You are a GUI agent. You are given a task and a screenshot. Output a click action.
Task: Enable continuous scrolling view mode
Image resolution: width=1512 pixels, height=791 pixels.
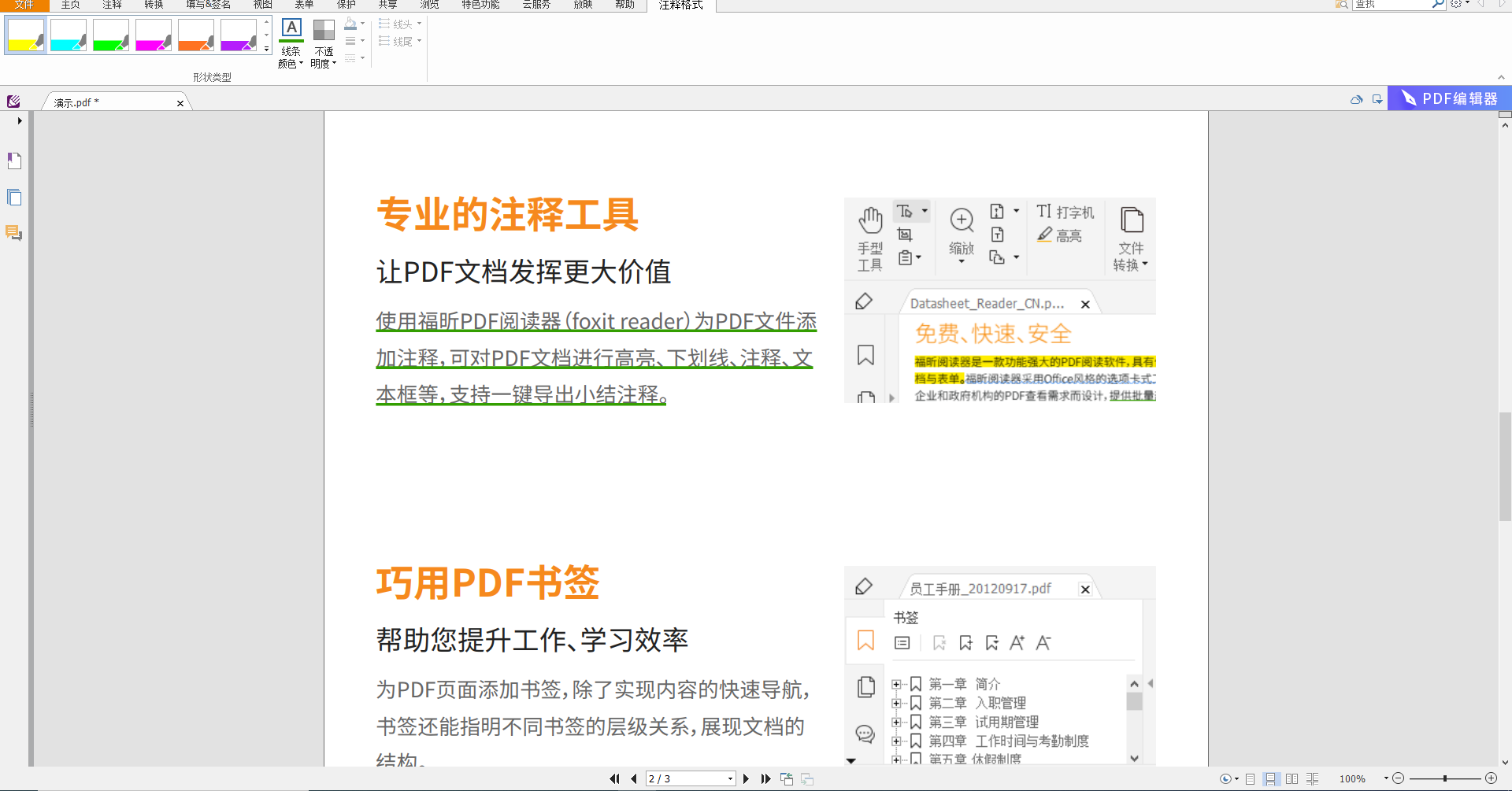pyautogui.click(x=1270, y=778)
